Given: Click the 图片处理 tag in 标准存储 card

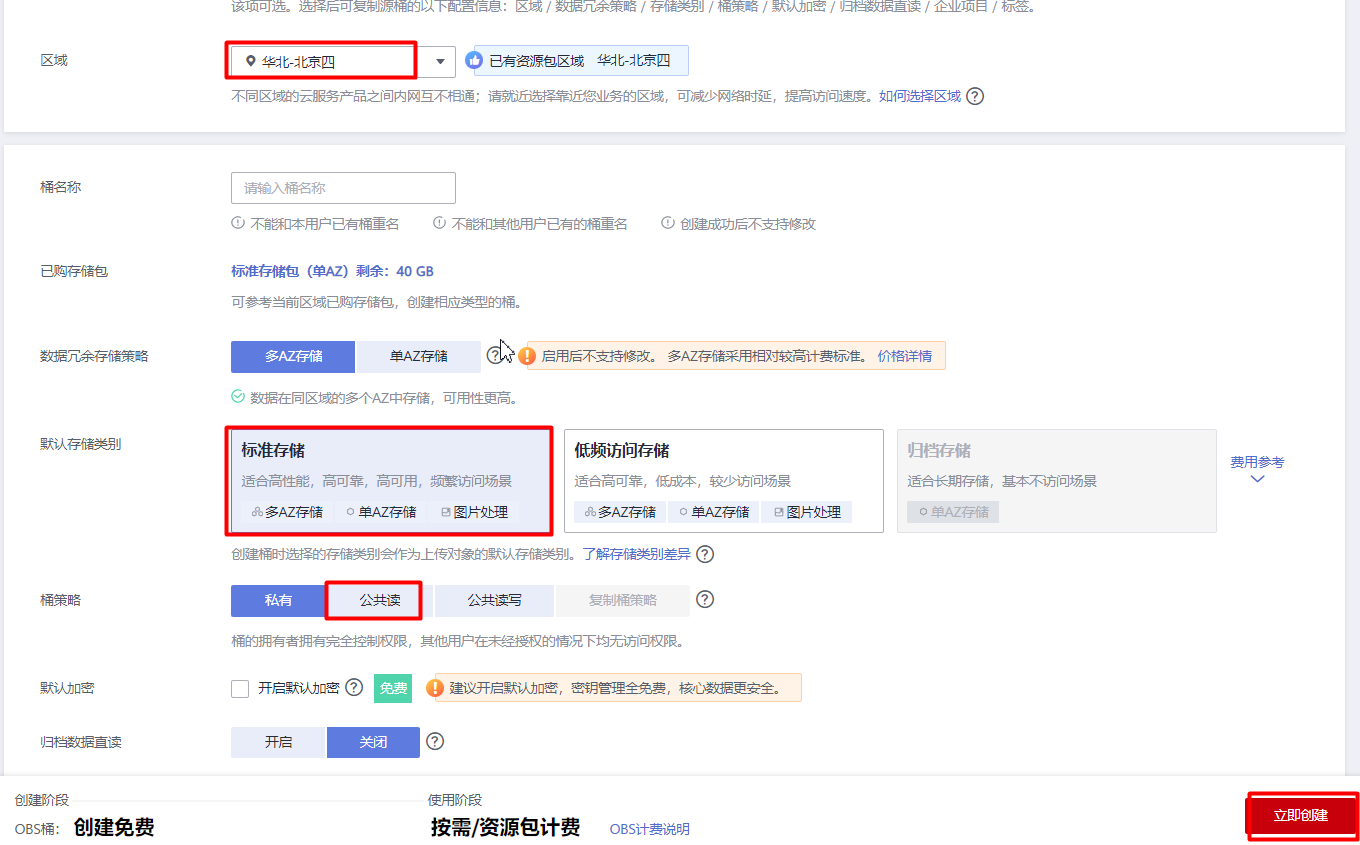Looking at the screenshot, I should pyautogui.click(x=474, y=512).
